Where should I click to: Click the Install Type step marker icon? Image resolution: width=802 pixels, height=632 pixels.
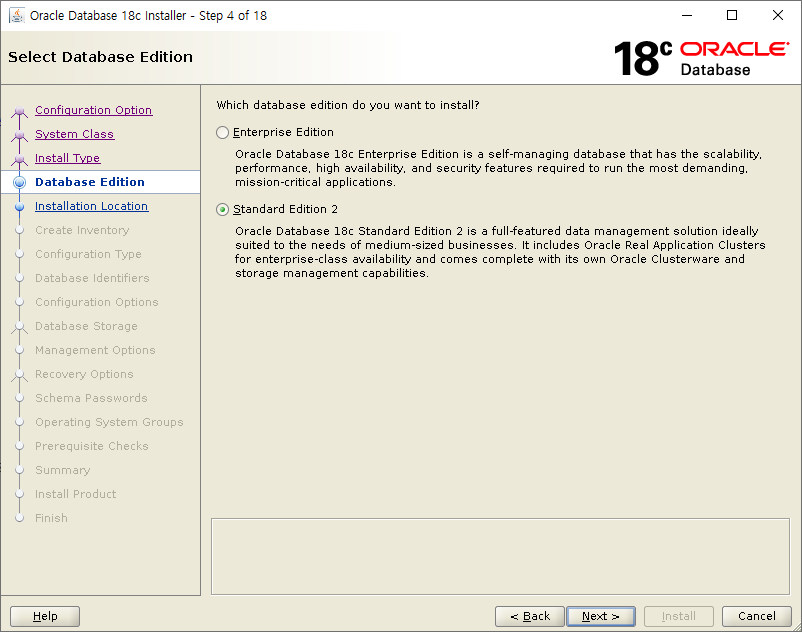(19, 159)
